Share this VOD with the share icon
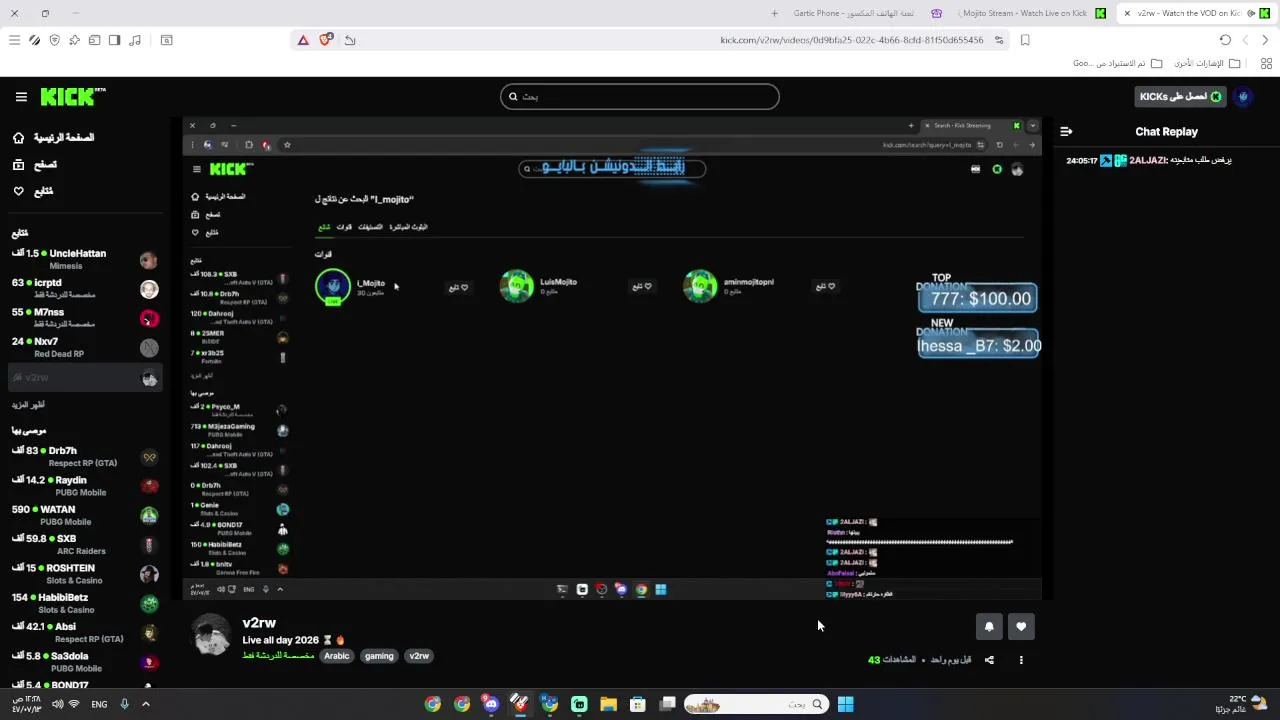The width and height of the screenshot is (1280, 720). [x=989, y=660]
